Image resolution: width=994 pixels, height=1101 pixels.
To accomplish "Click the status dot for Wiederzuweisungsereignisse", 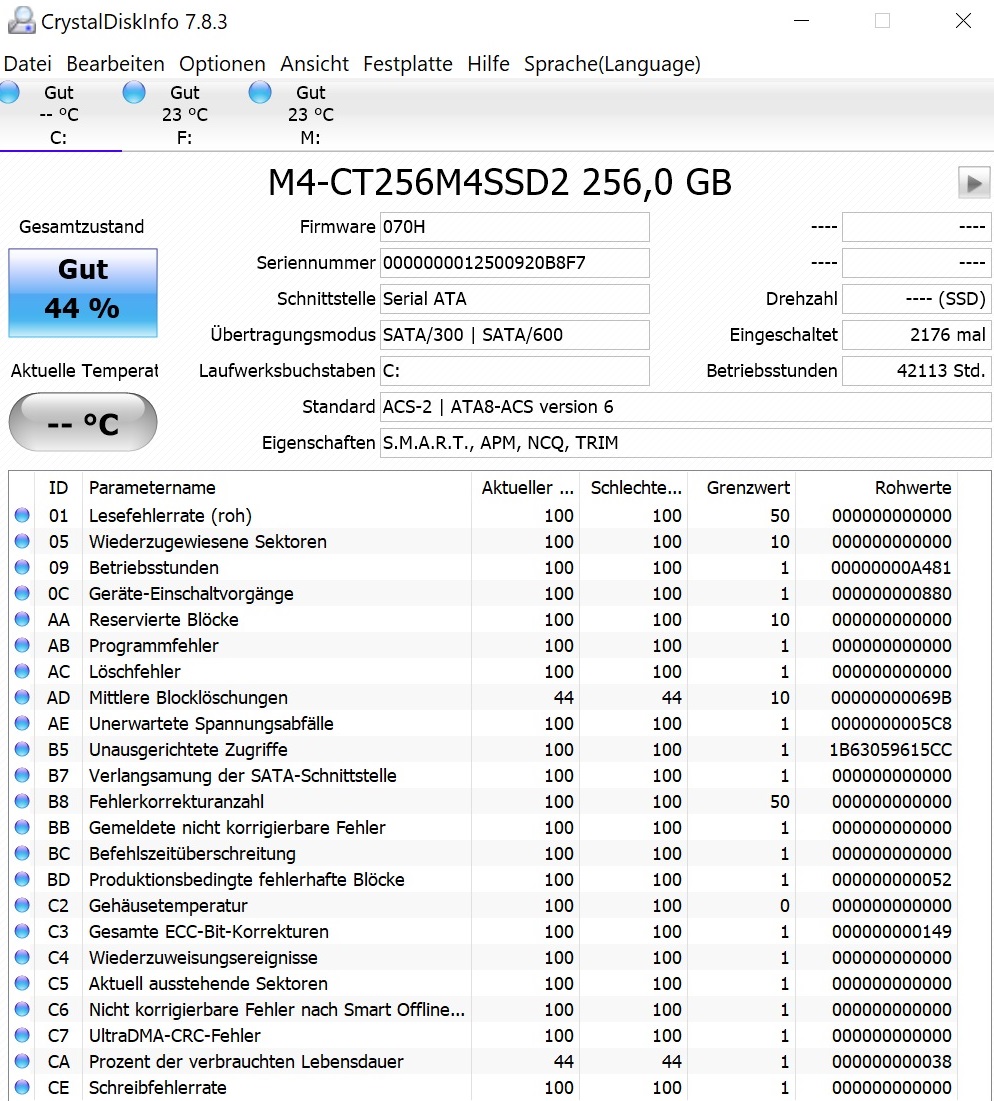I will tap(22, 957).
